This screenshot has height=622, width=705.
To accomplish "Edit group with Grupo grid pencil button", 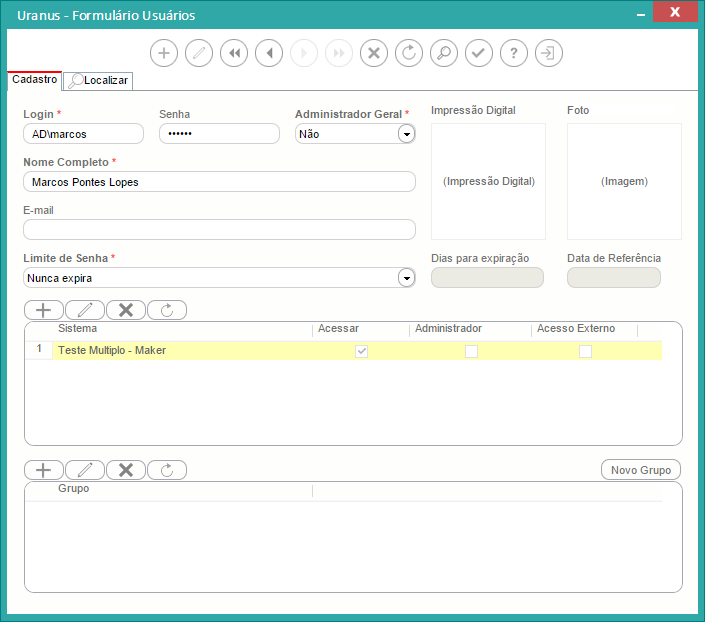I will pyautogui.click(x=85, y=470).
